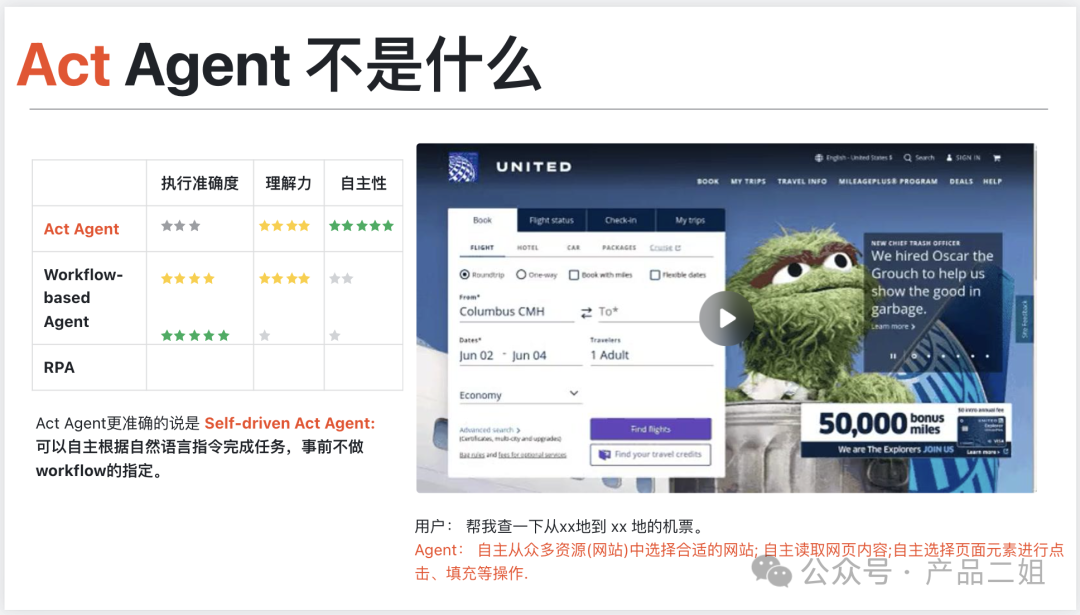
Task: Pause the banner carousel
Action: pos(893,356)
